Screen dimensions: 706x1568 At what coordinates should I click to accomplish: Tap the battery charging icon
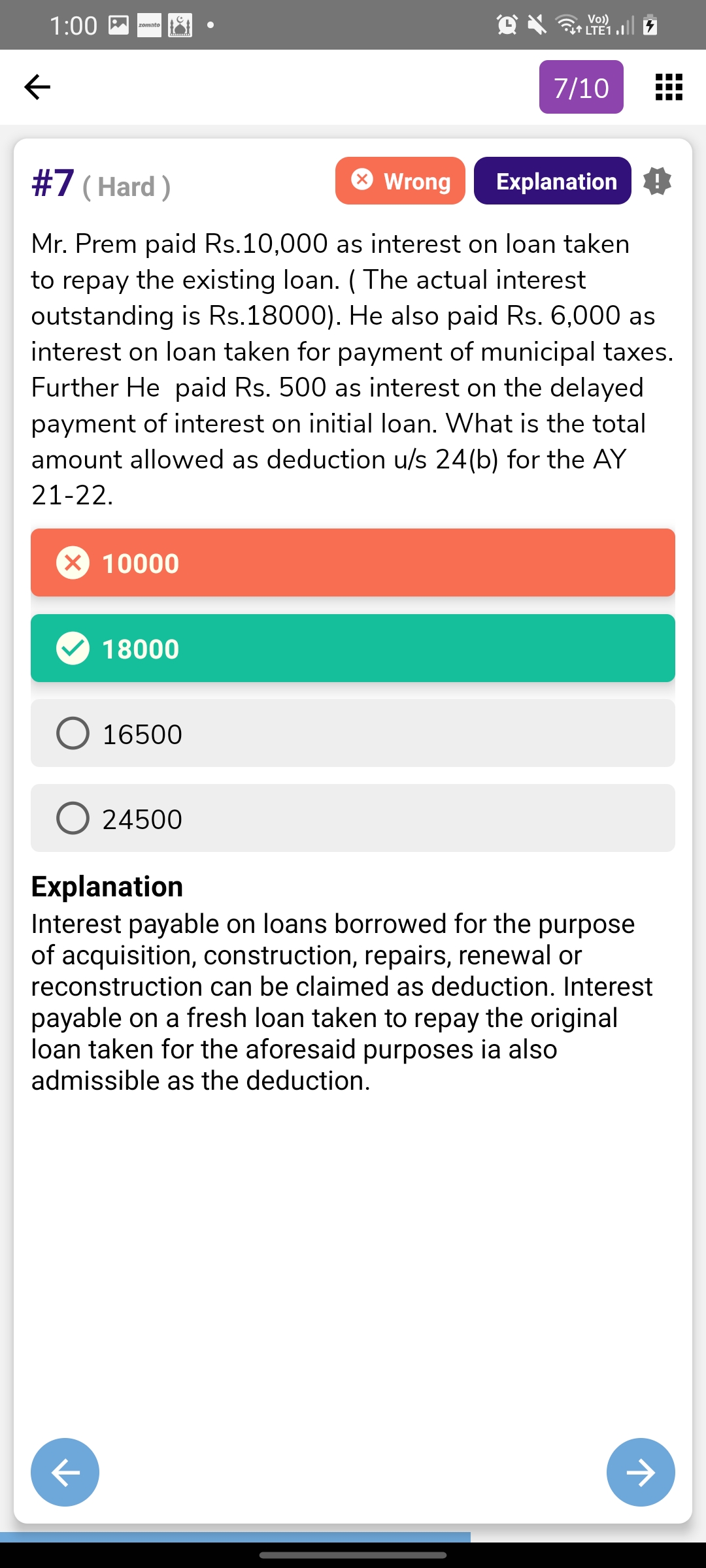click(650, 25)
